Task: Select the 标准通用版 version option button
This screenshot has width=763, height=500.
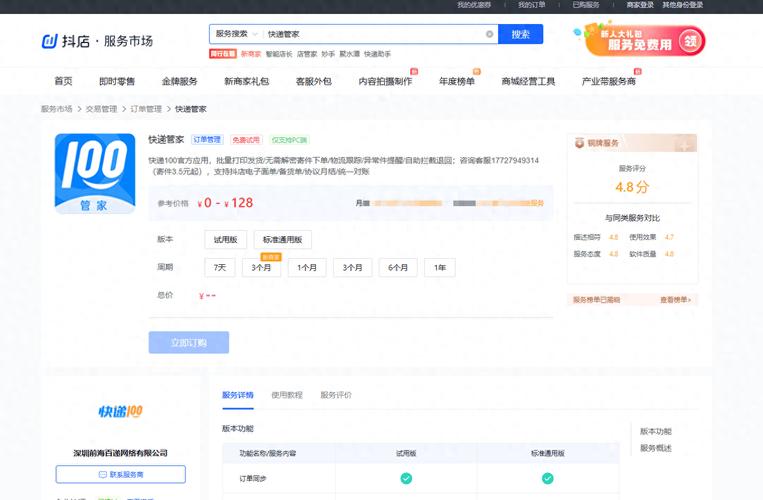Action: (x=283, y=240)
